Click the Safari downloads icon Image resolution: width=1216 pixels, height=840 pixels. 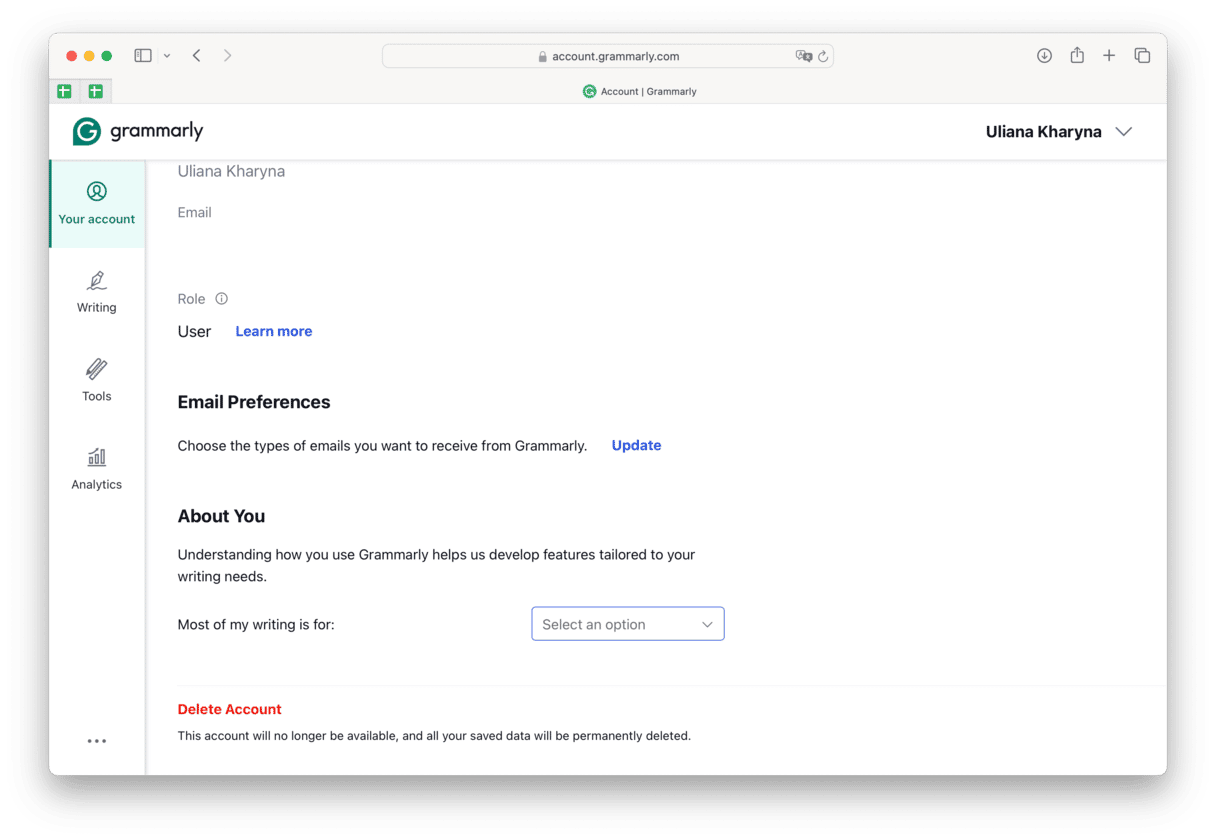pos(1044,56)
